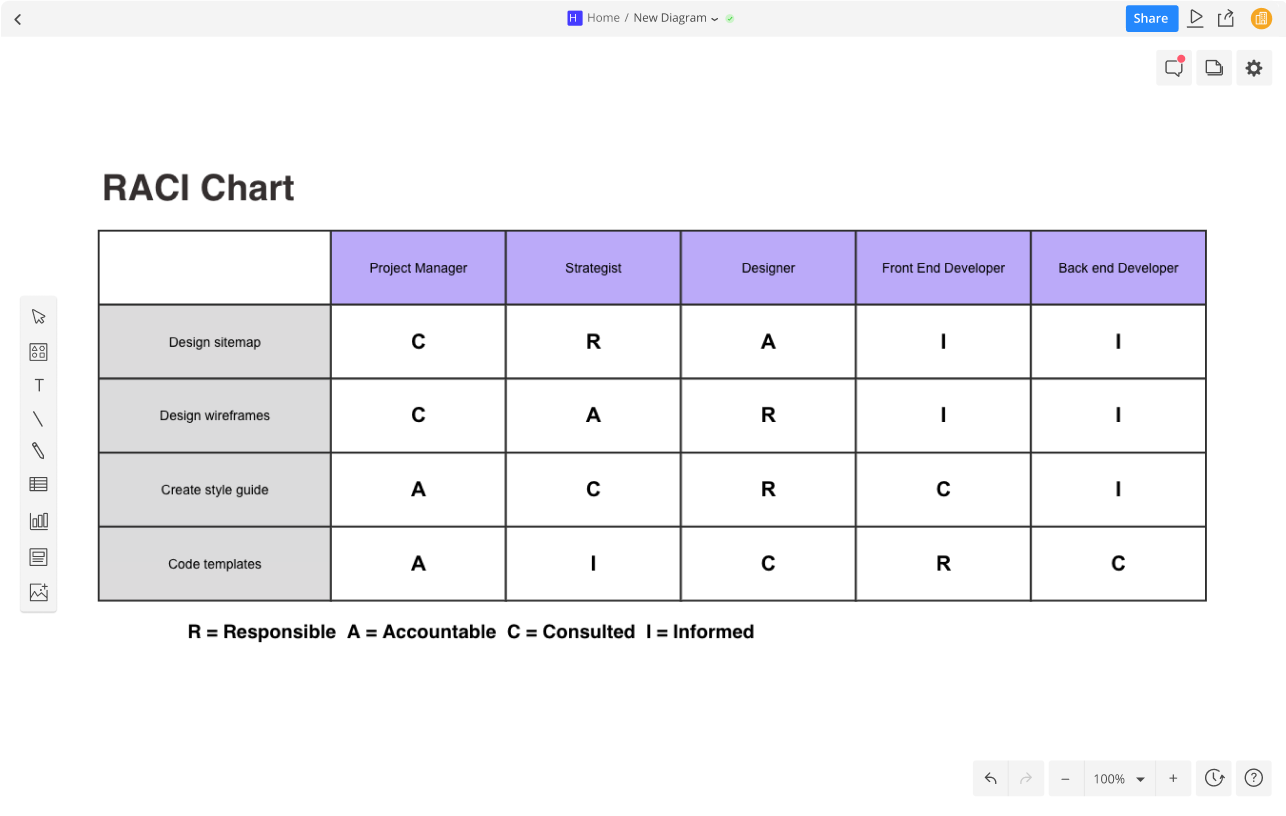1286x816 pixels.
Task: Select the Line tool
Action: point(38,419)
